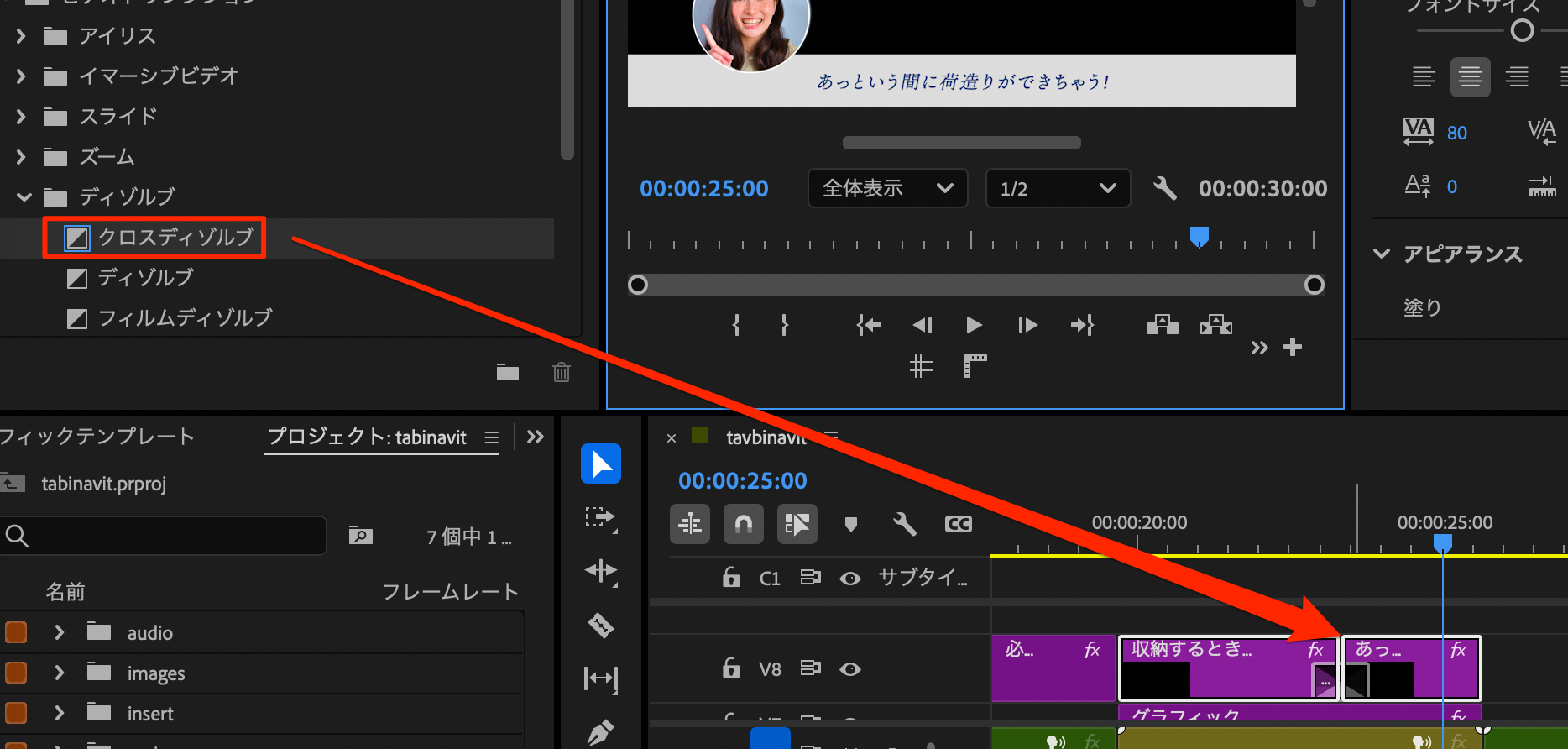Click the Play button in Program Monitor

click(x=974, y=325)
